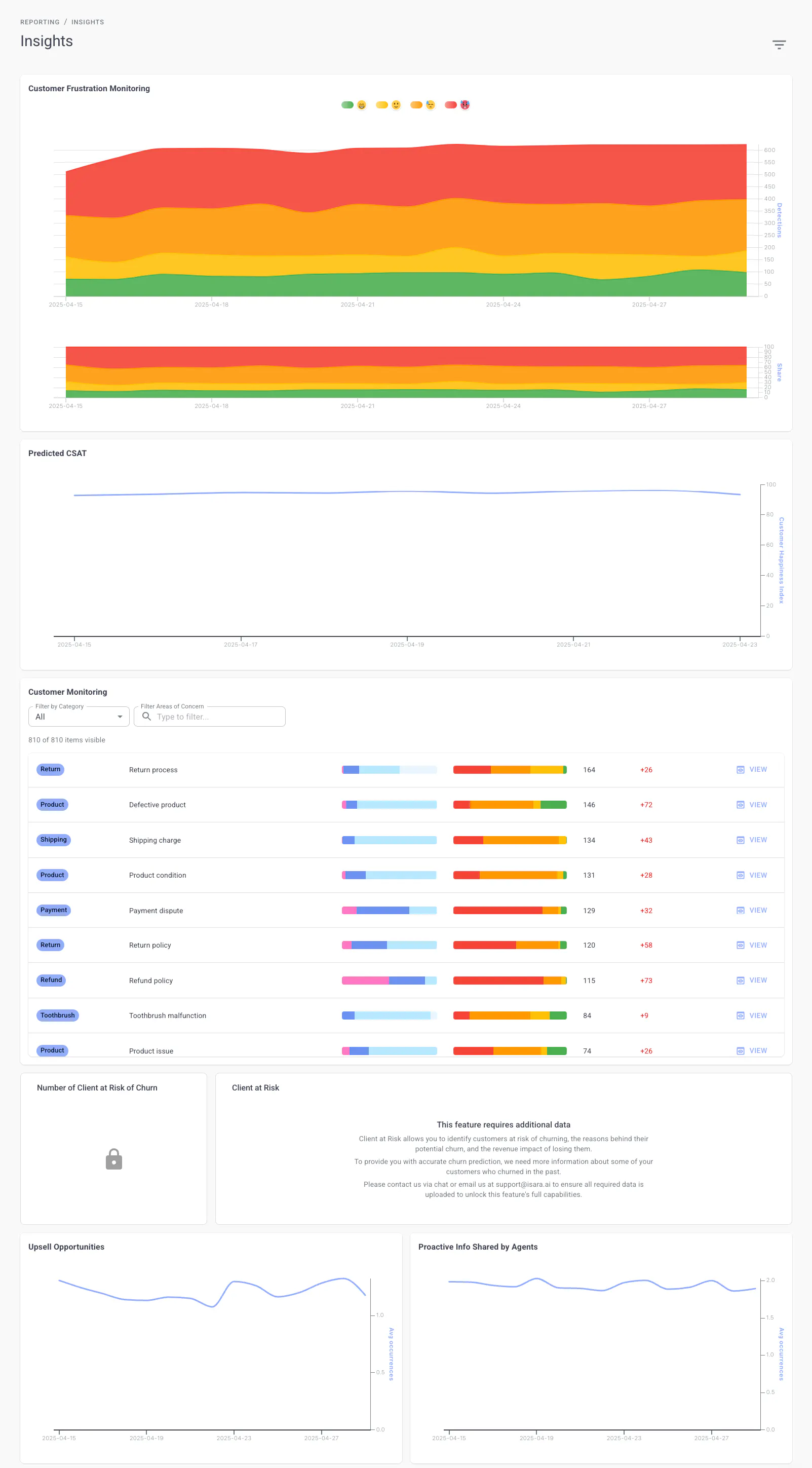Click the 'Shipping charge' area text
Image resolution: width=812 pixels, height=1468 pixels.
[x=155, y=840]
